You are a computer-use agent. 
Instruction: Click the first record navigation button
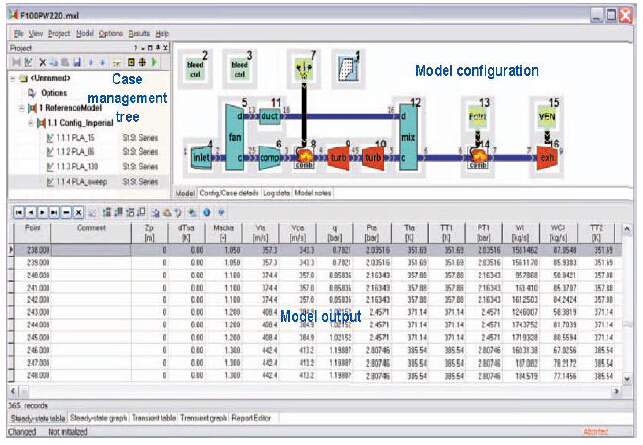coord(16,213)
